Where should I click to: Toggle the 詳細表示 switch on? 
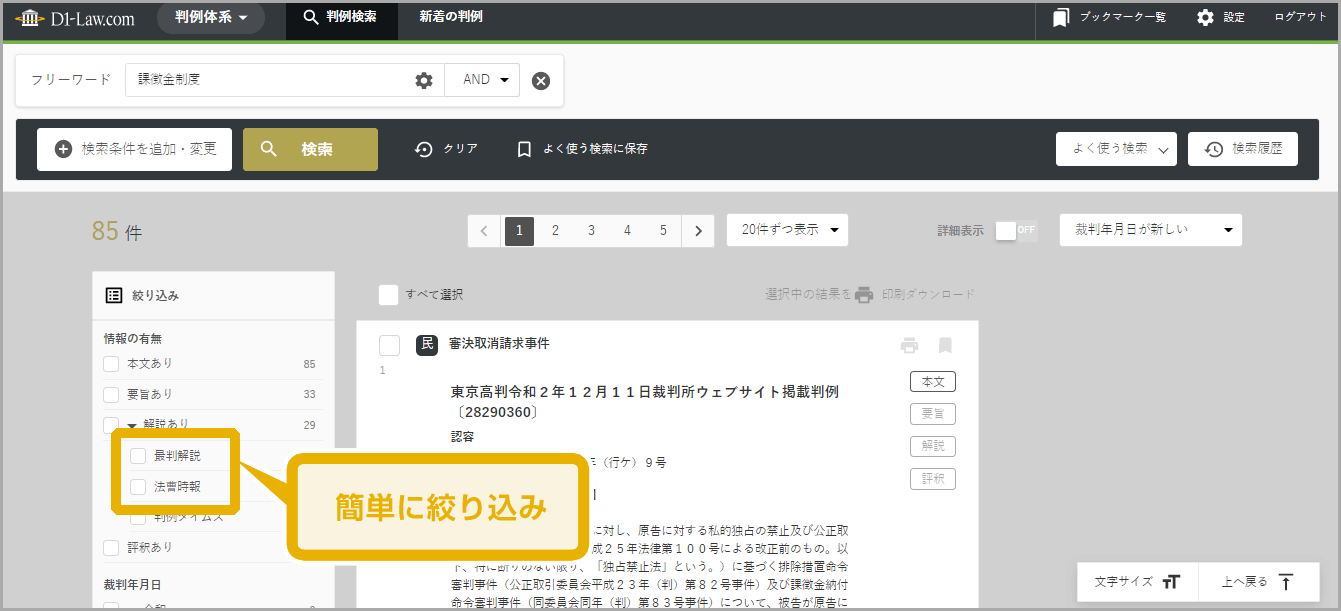[x=1016, y=230]
